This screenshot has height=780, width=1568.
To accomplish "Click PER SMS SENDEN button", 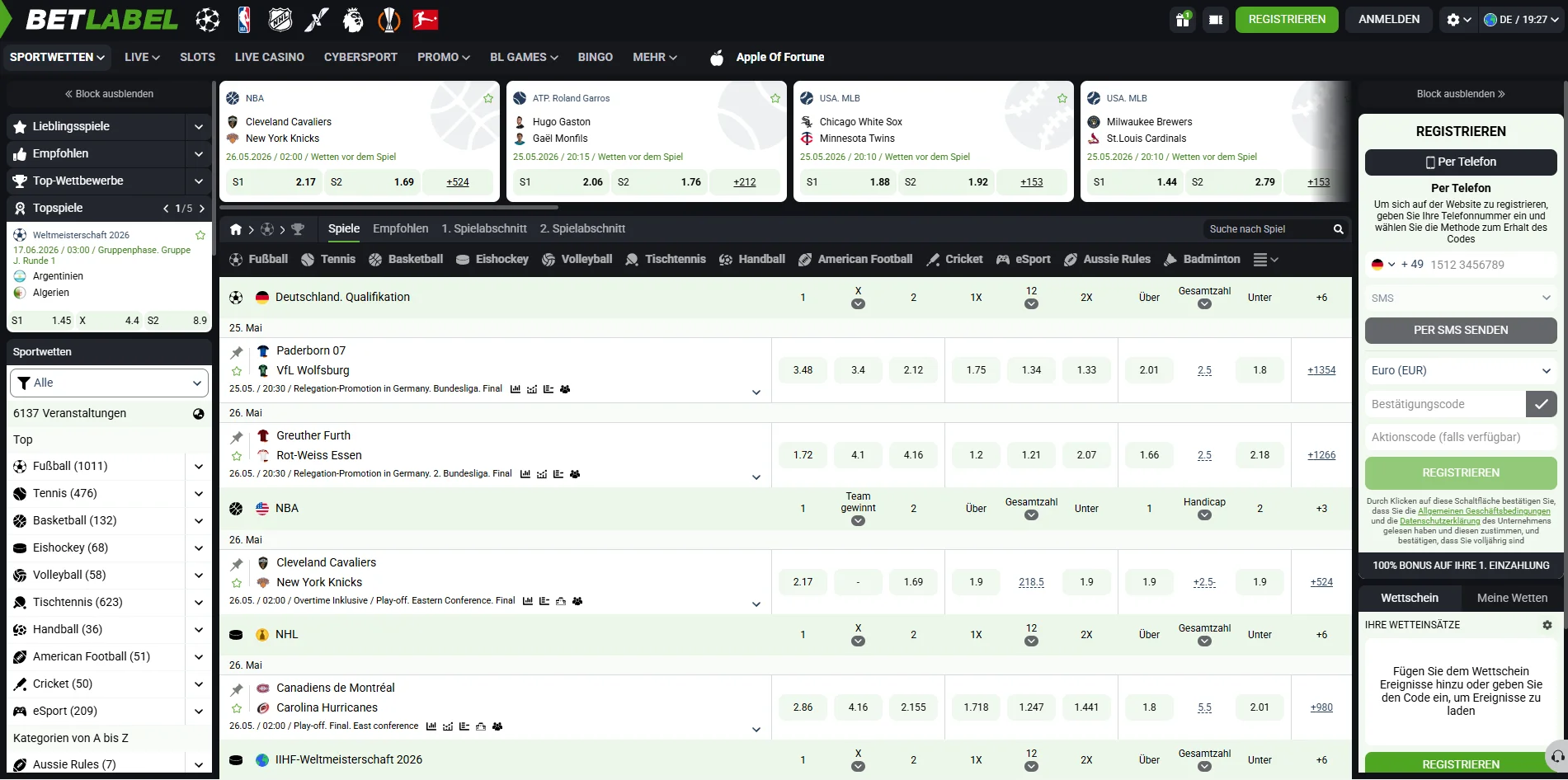I will tap(1461, 331).
